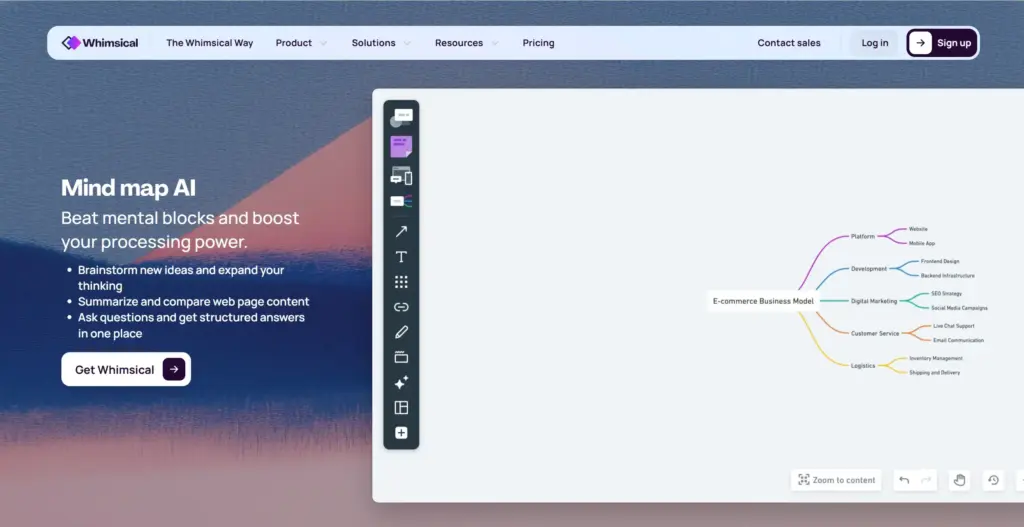Select the E-commerce Business Model node
This screenshot has height=527, width=1024.
tap(763, 300)
